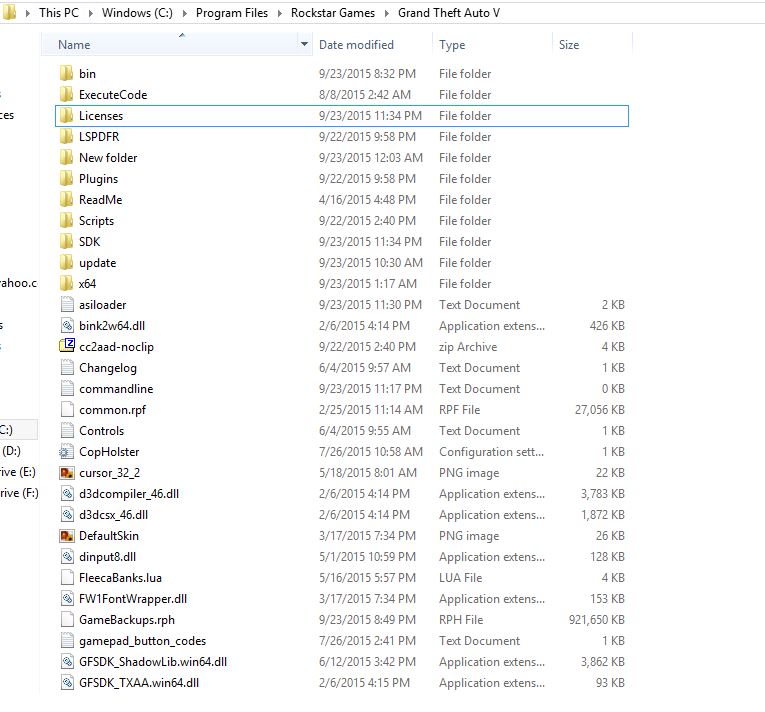
Task: Go to Program Files in the address bar
Action: click(232, 13)
